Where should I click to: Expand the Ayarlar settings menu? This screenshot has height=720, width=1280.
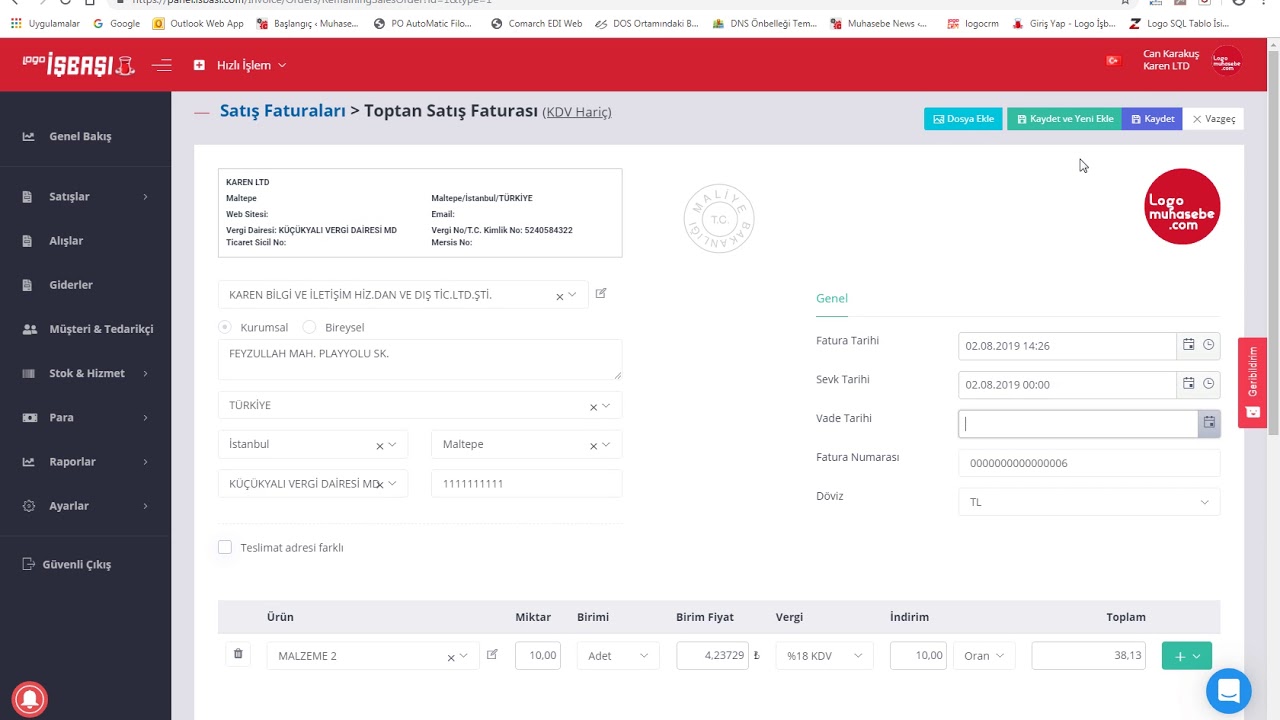[x=85, y=506]
